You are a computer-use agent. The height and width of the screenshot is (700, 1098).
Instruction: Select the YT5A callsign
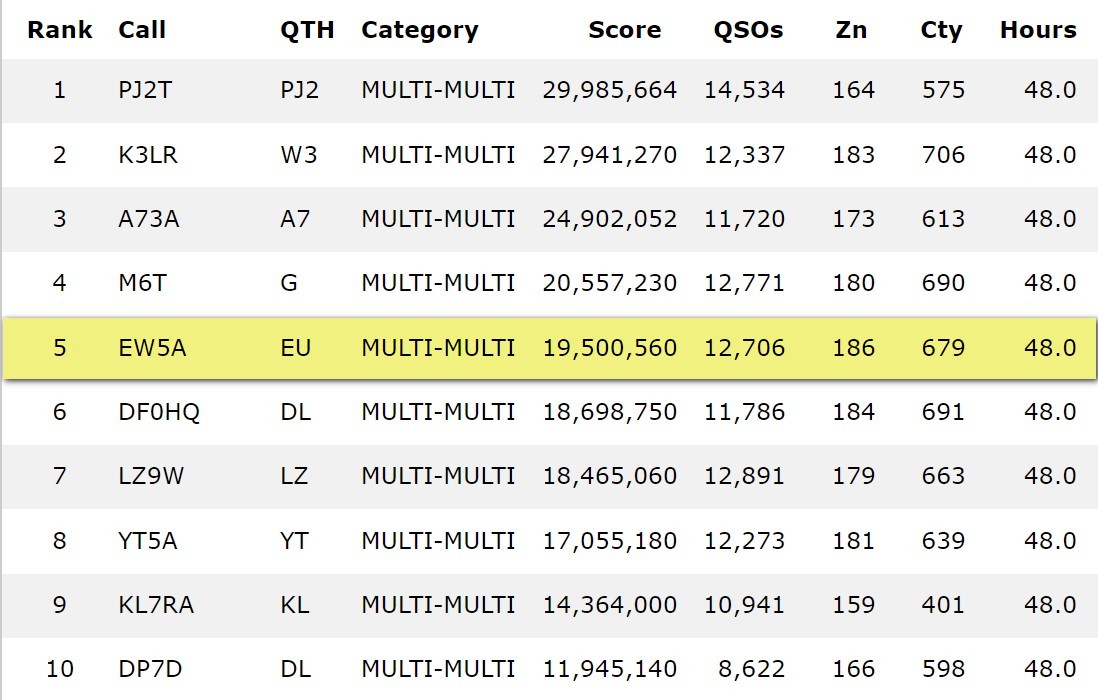[148, 541]
